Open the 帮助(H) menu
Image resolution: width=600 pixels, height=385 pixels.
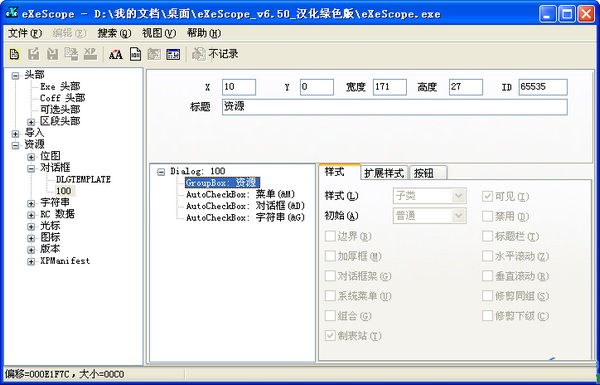coord(204,33)
